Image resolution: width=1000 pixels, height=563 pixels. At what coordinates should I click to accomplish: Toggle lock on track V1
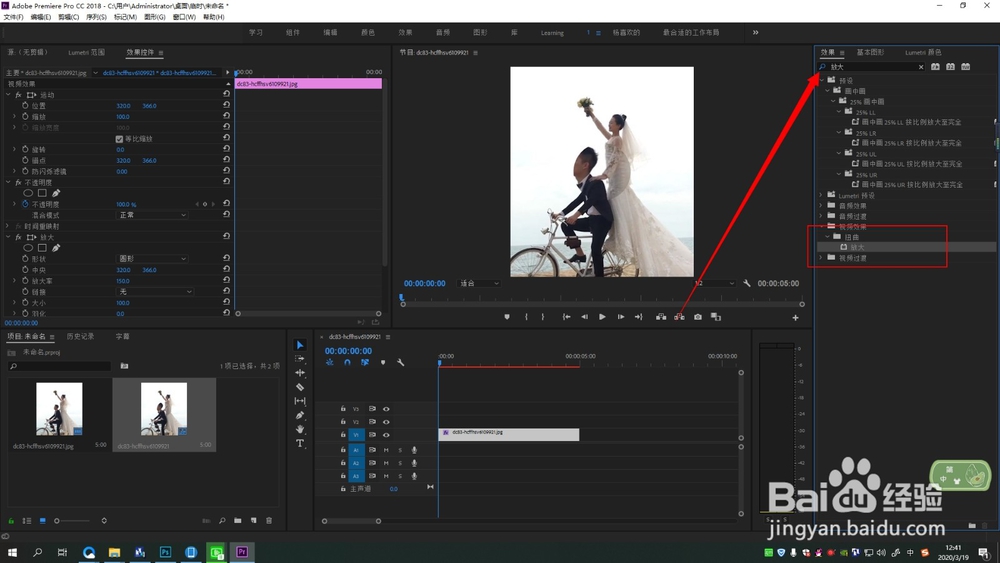[x=343, y=435]
